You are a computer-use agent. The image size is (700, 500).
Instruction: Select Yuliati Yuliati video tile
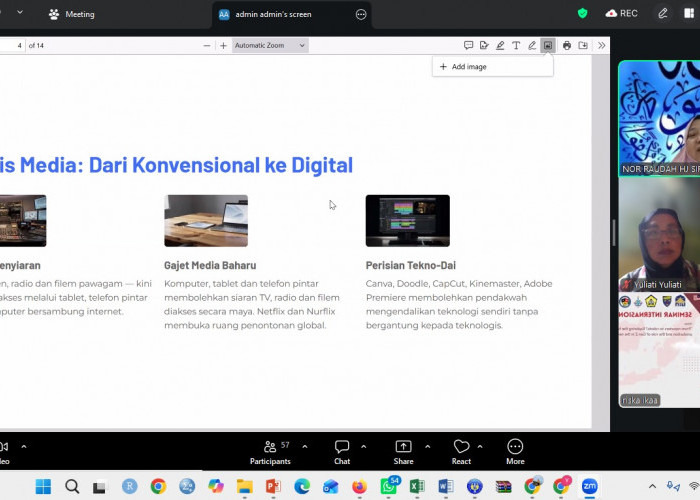click(x=659, y=234)
